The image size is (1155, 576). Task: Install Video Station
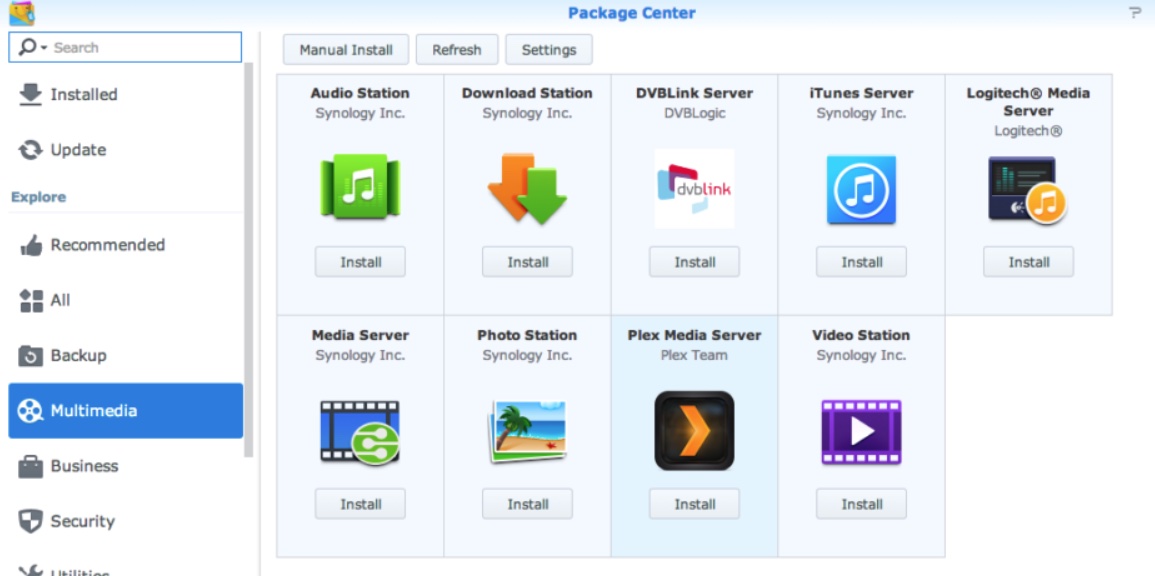click(861, 504)
